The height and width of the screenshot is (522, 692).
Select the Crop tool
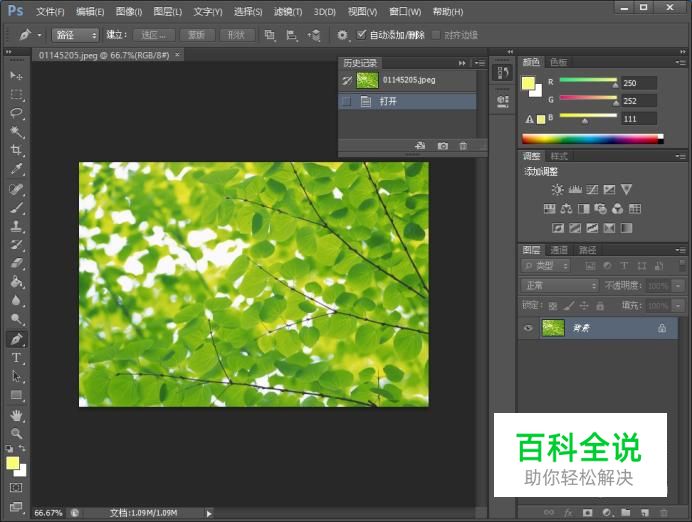pyautogui.click(x=16, y=150)
